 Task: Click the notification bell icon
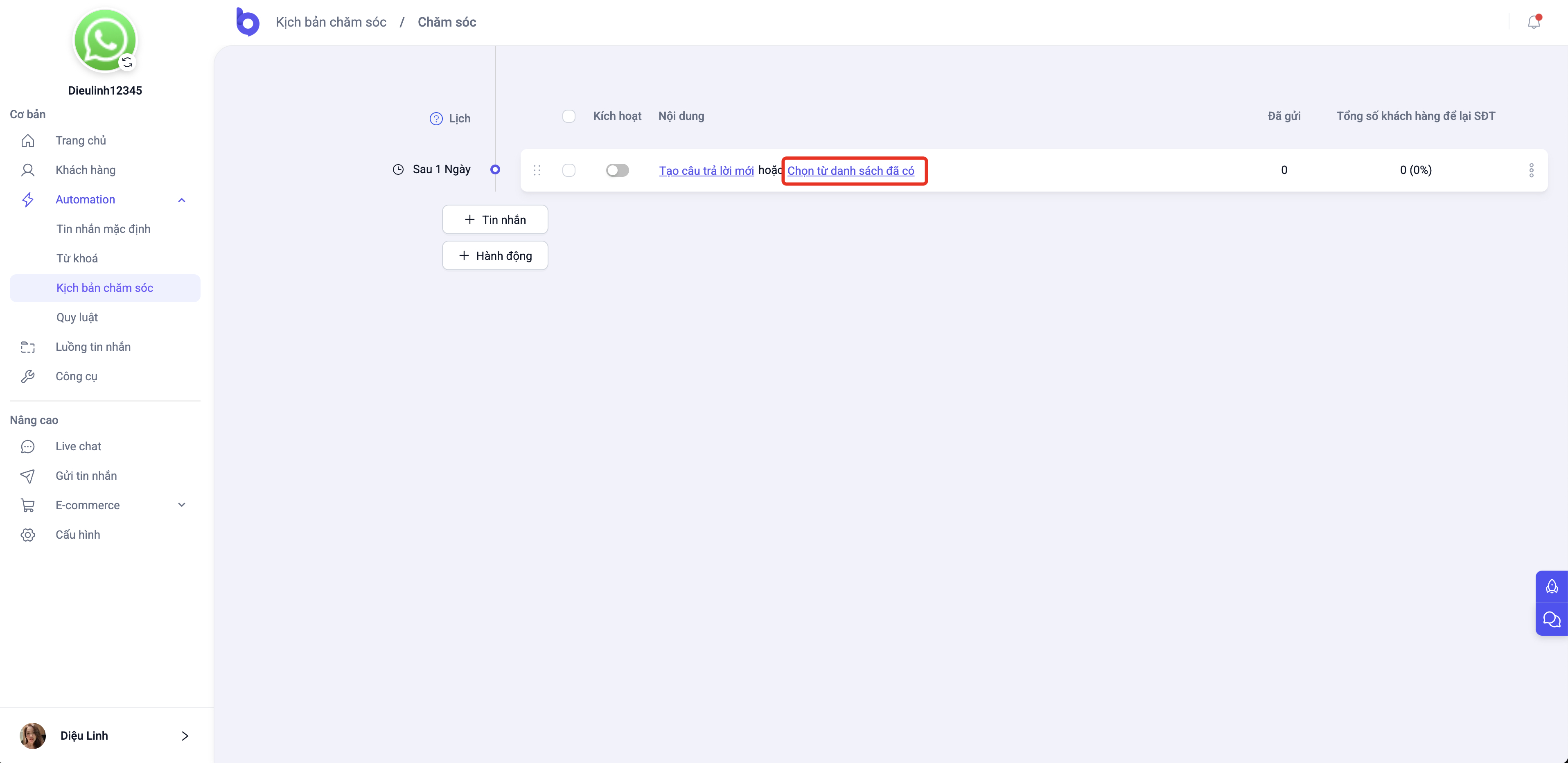tap(1533, 23)
